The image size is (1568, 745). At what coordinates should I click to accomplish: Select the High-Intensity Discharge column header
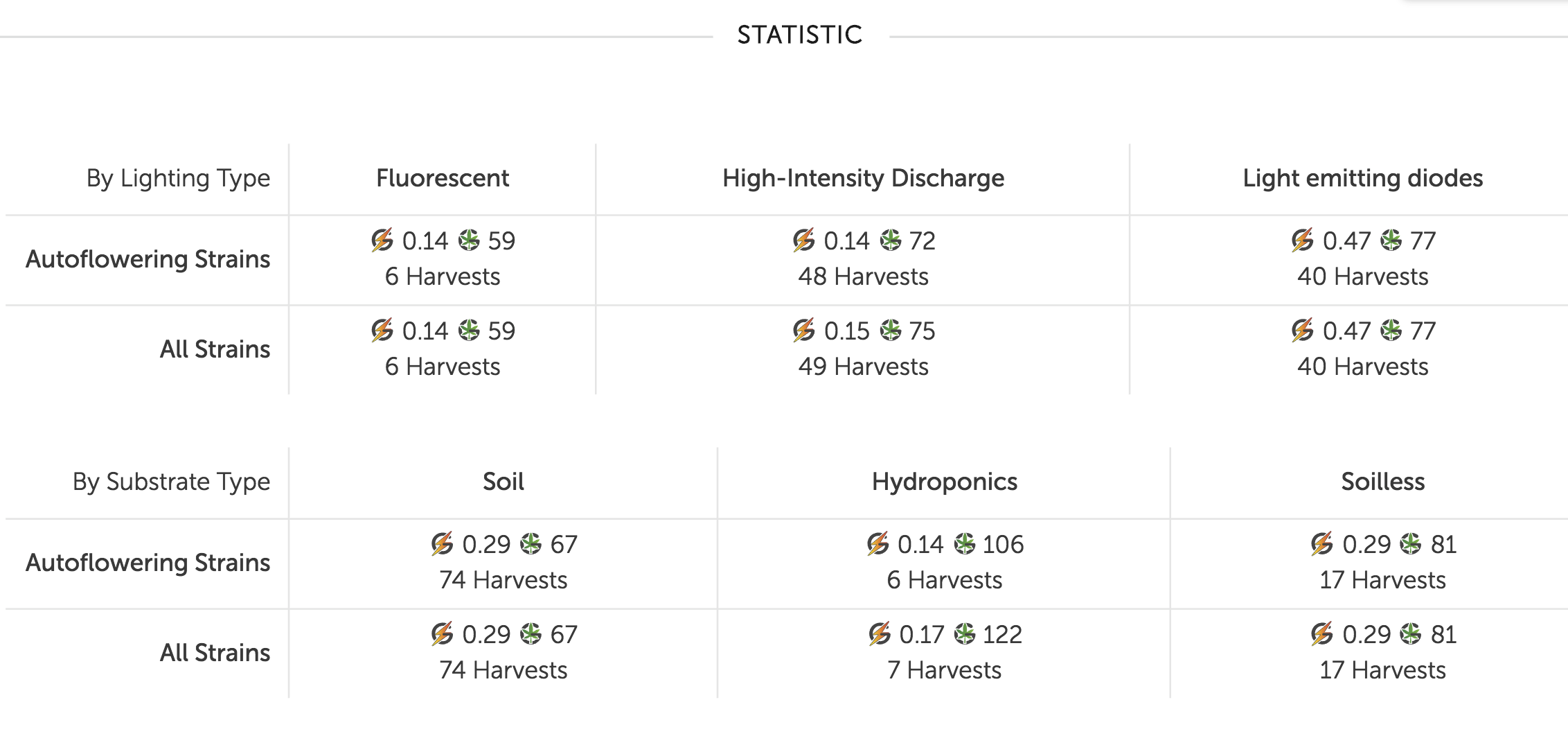pos(863,178)
